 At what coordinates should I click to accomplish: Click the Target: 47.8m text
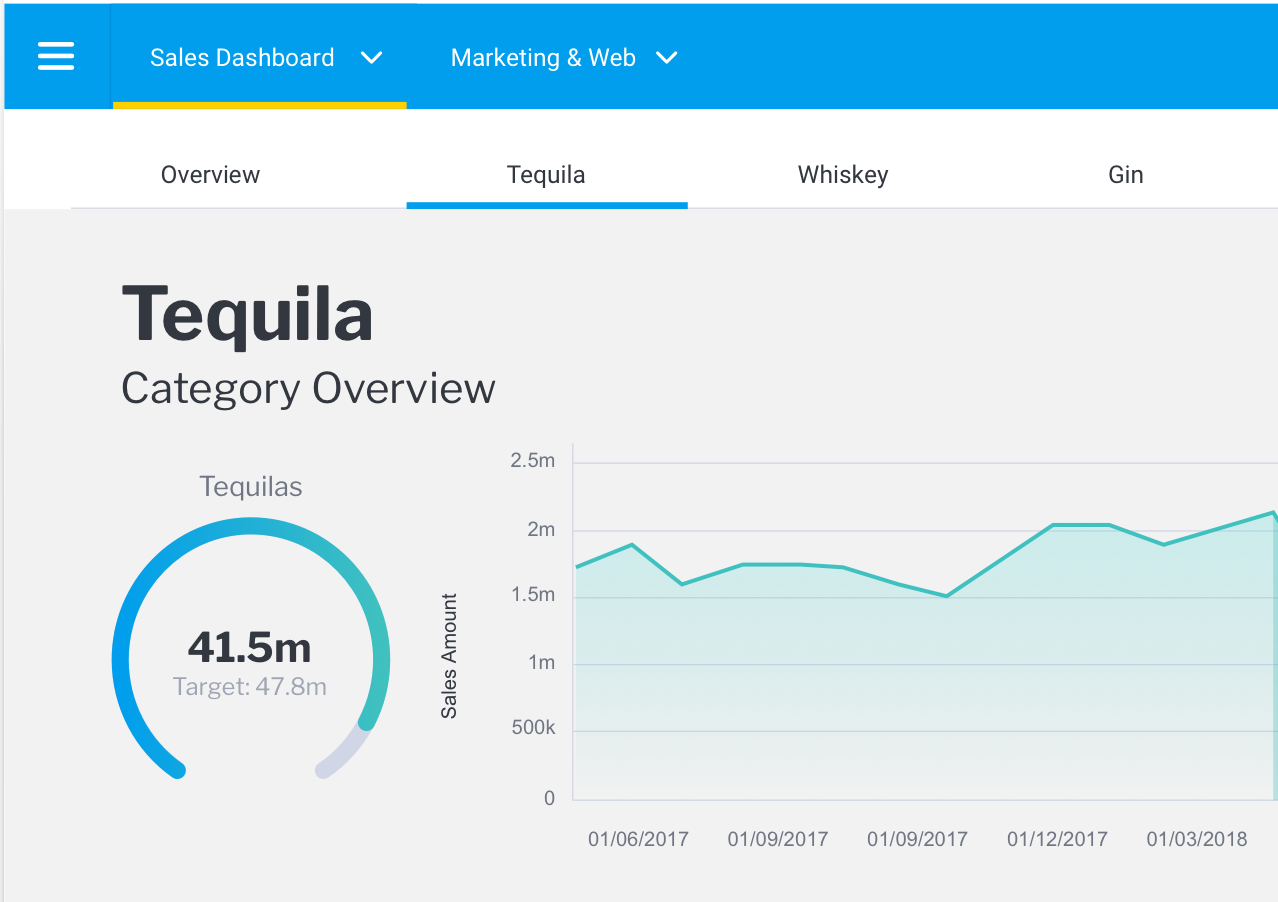[249, 687]
